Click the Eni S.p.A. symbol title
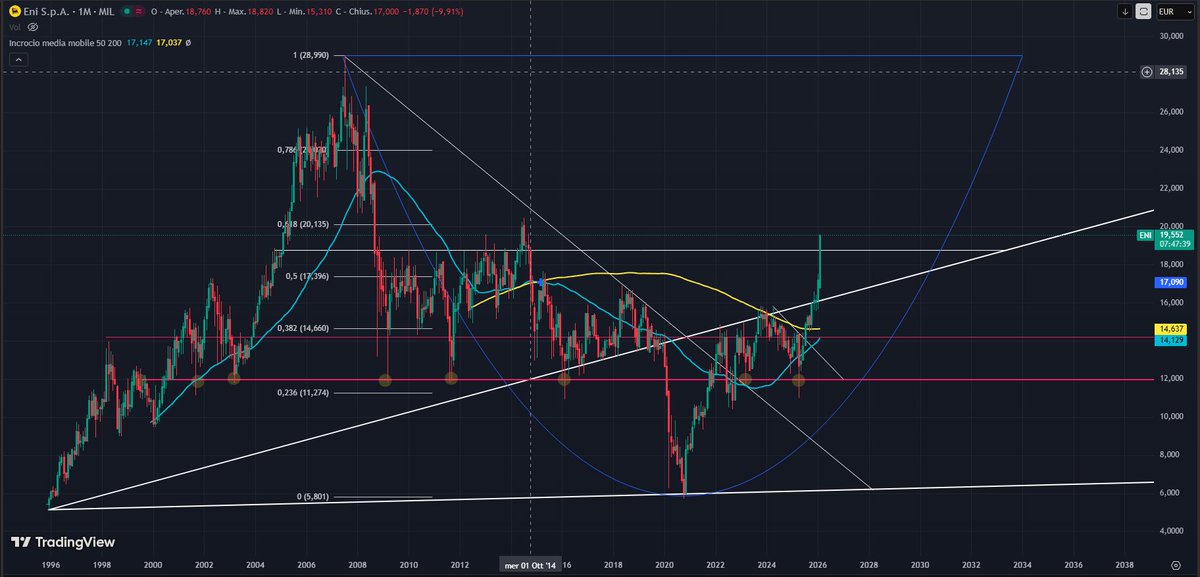1200x577 pixels. pyautogui.click(x=69, y=12)
